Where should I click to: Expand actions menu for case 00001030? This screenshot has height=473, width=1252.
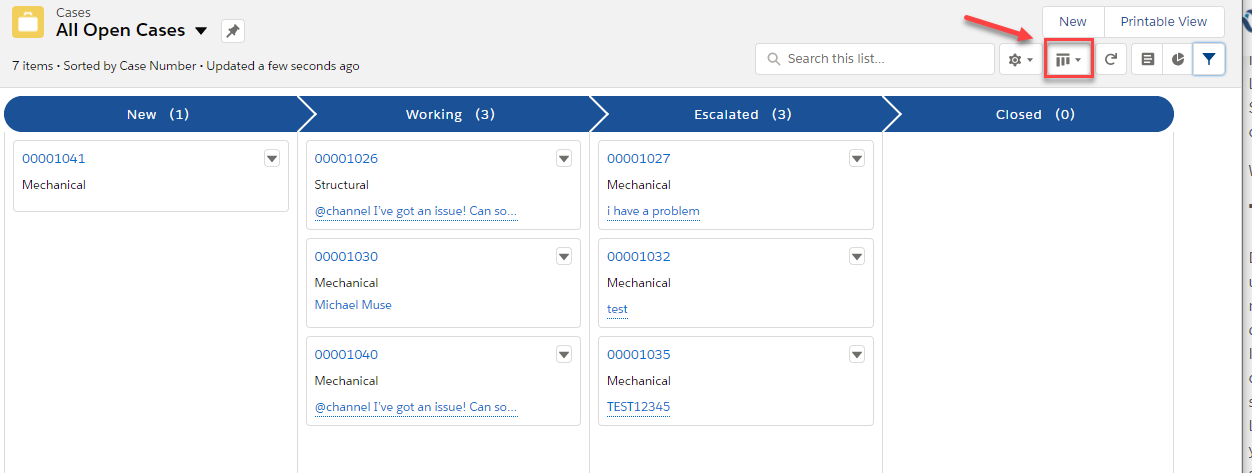coord(564,256)
